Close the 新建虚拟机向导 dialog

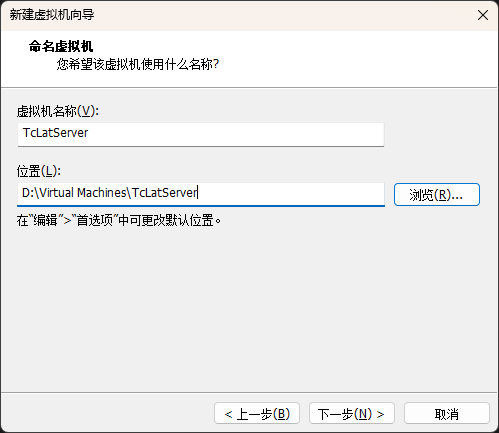(483, 15)
